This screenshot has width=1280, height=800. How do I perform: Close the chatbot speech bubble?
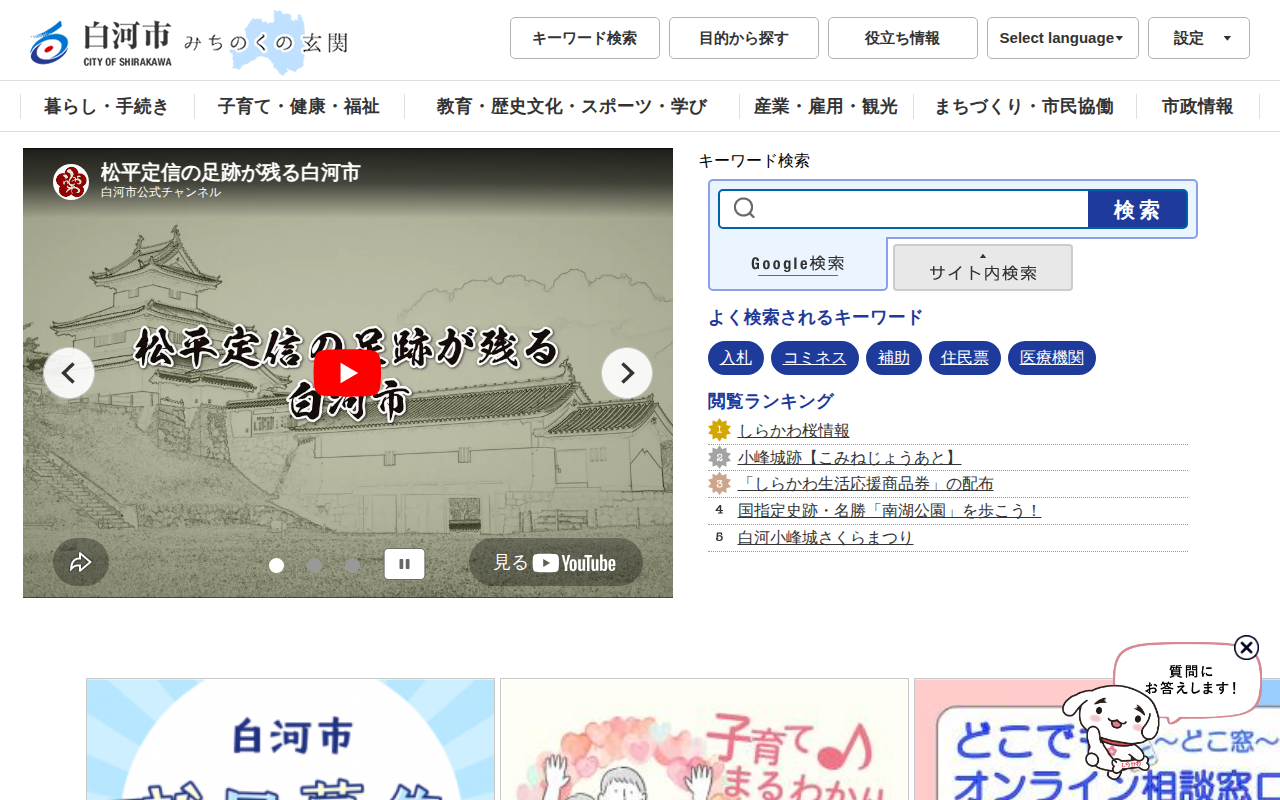(1246, 648)
